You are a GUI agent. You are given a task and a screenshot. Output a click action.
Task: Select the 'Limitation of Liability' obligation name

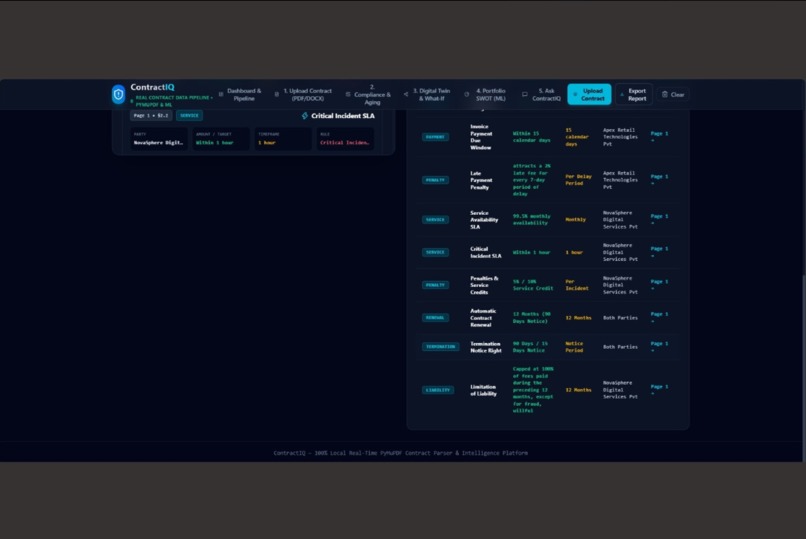(x=484, y=390)
